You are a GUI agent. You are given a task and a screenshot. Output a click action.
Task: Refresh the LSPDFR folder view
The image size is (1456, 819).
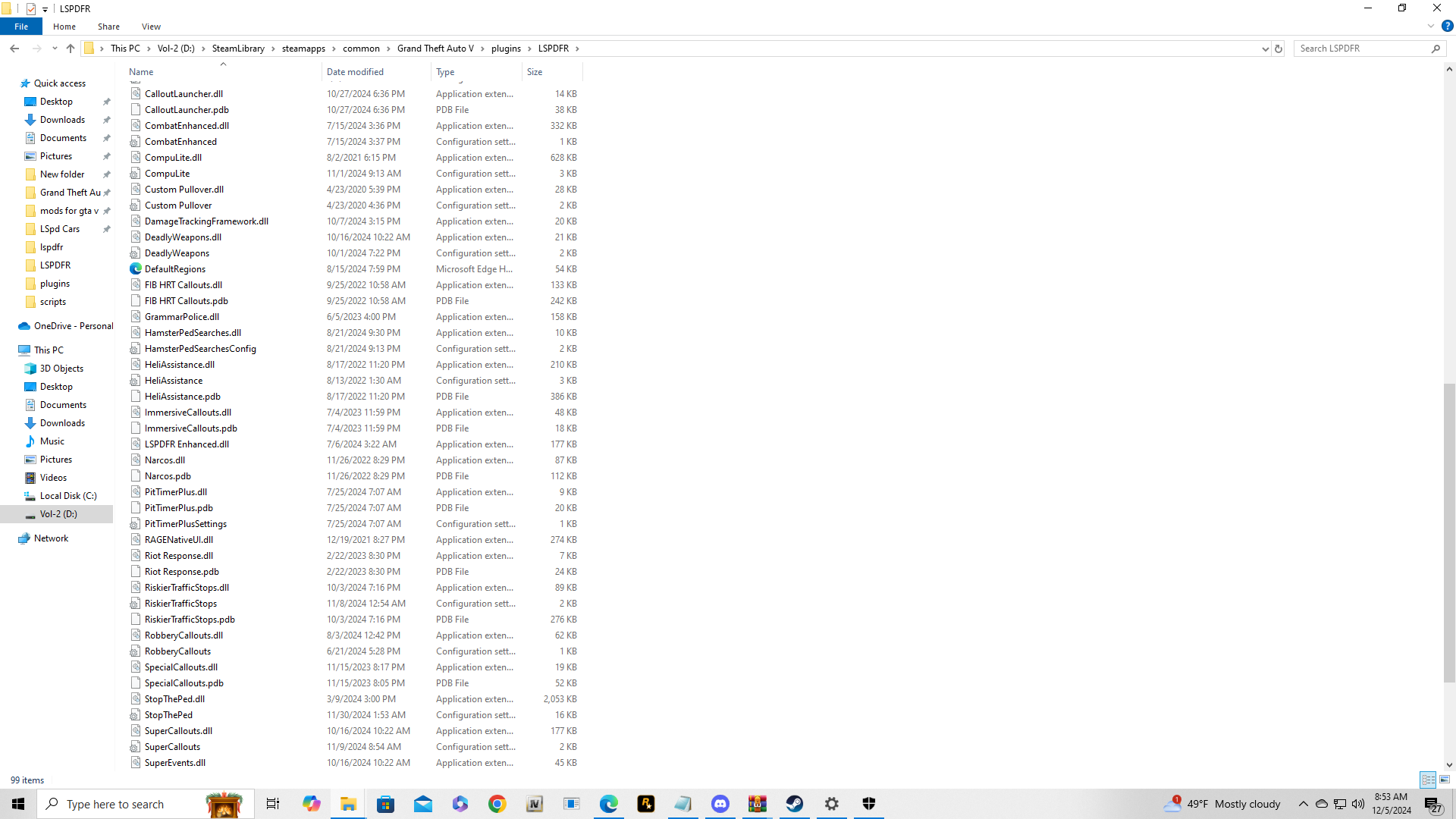[x=1279, y=49]
